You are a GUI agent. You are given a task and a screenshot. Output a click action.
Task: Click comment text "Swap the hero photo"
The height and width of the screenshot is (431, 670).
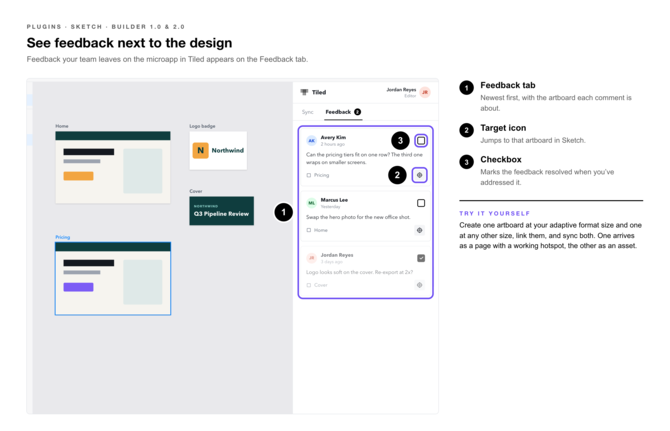(358, 217)
